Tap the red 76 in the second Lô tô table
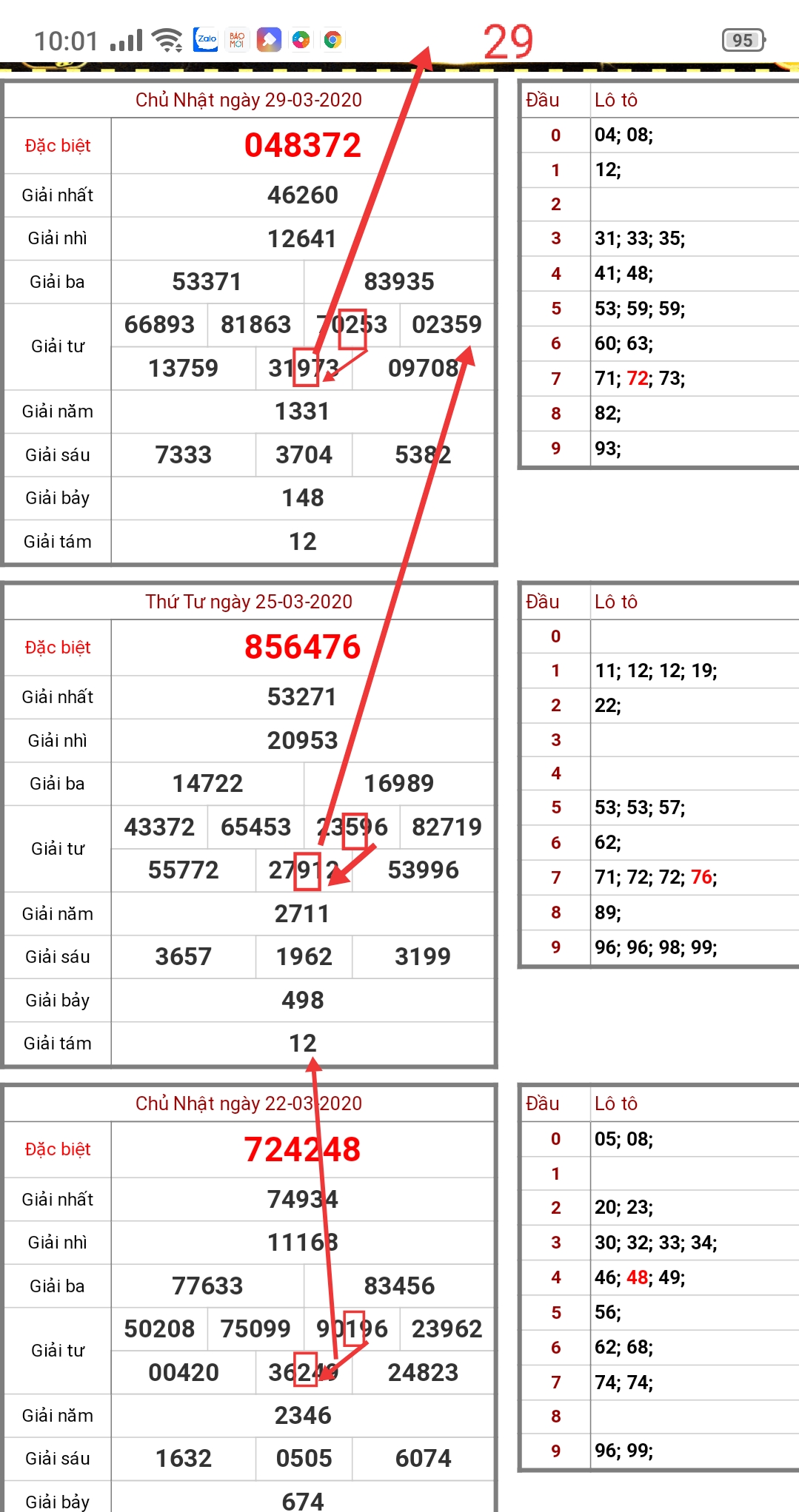Image resolution: width=799 pixels, height=1512 pixels. pos(701,878)
